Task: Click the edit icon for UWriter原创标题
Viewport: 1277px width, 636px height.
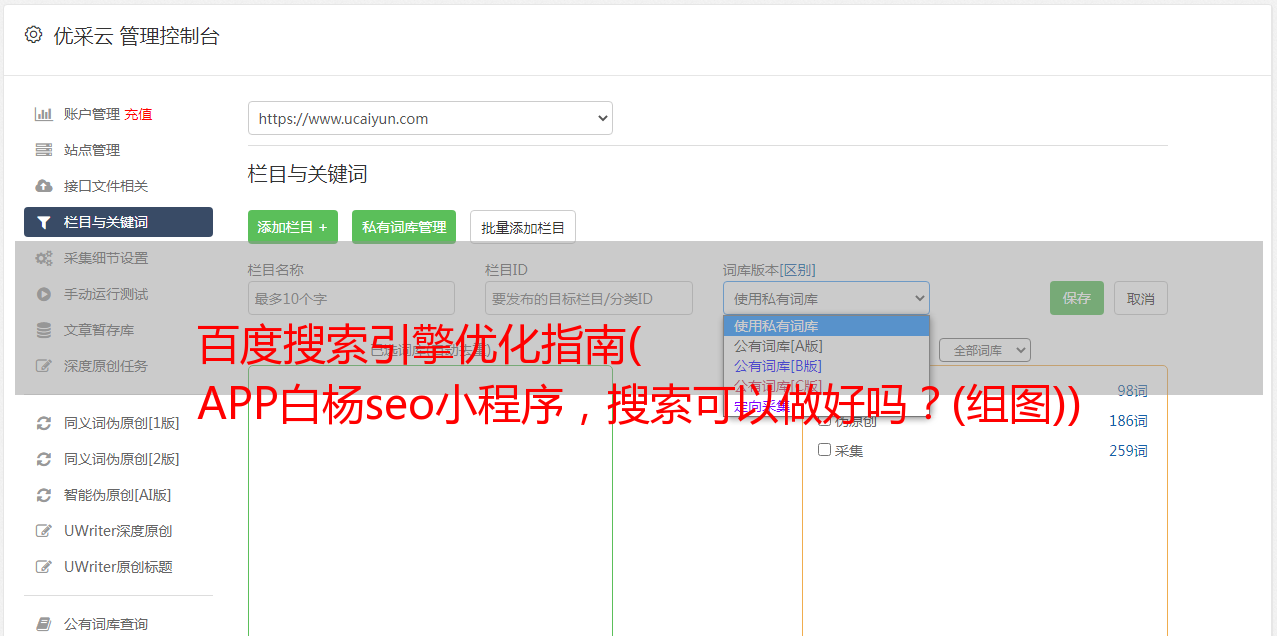Action: click(x=44, y=567)
